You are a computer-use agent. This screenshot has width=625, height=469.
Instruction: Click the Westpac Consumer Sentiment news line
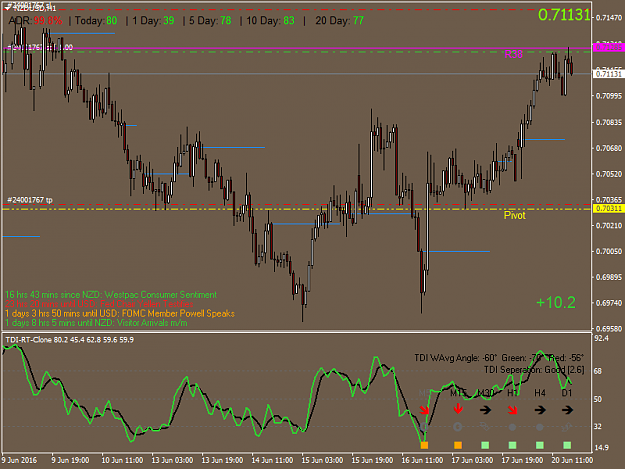tap(111, 295)
